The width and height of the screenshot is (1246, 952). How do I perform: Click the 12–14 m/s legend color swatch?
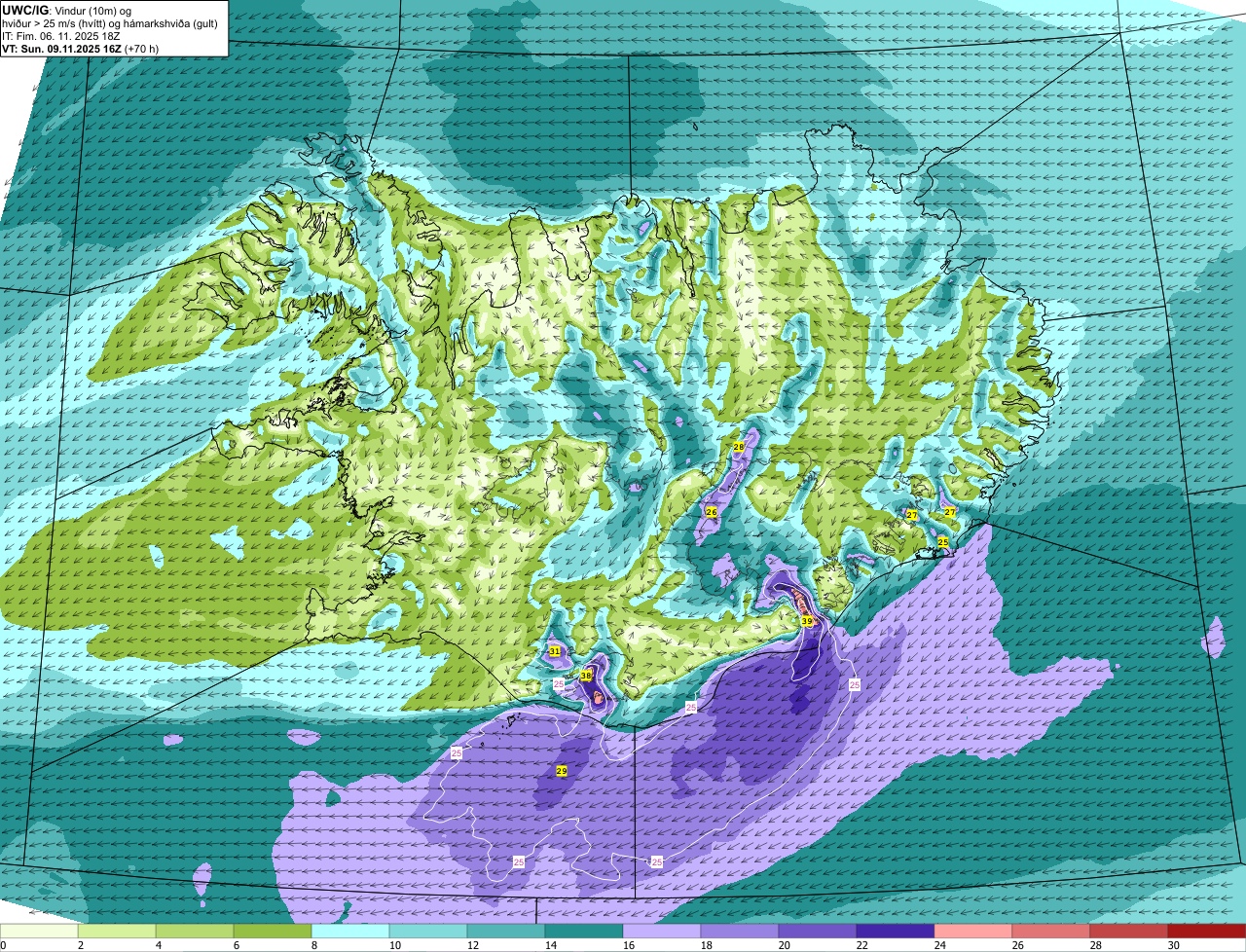pyautogui.click(x=506, y=931)
